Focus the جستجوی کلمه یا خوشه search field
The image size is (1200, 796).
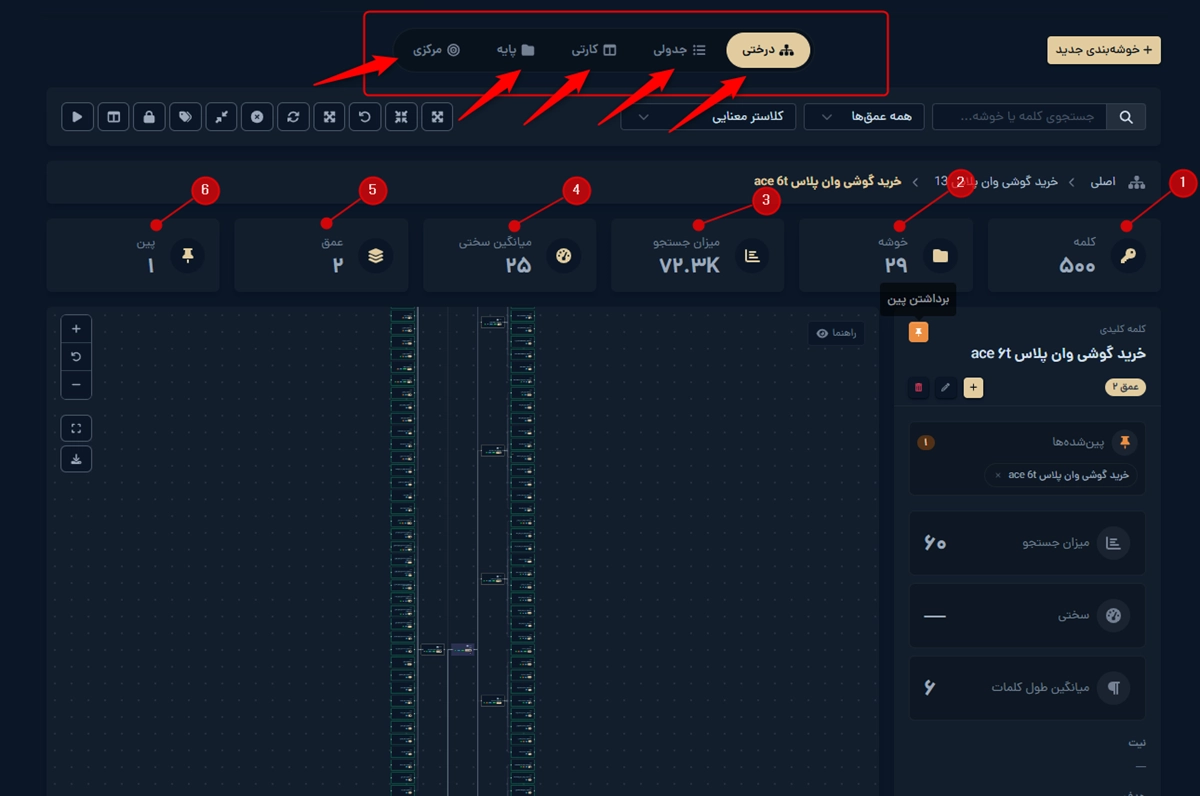point(1021,117)
